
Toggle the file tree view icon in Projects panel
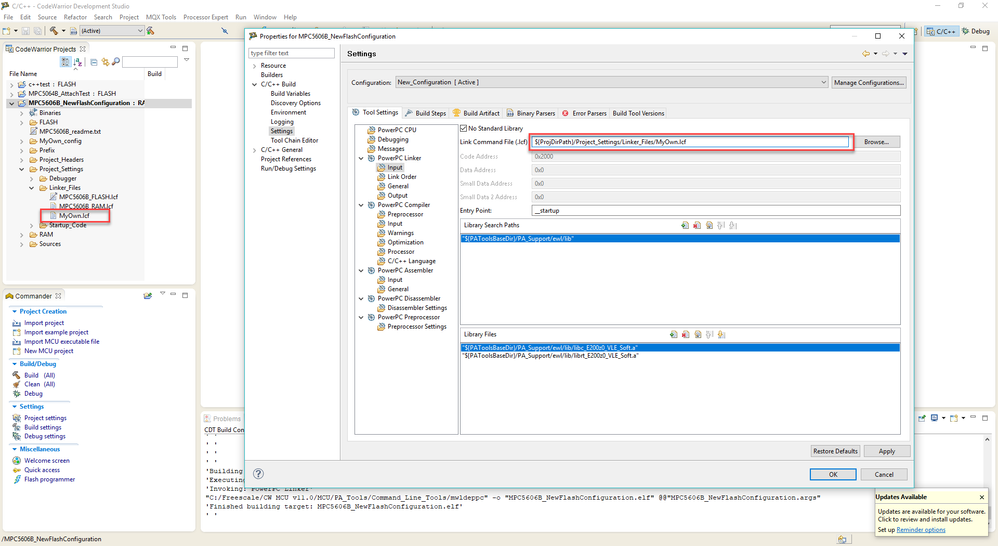pos(66,62)
